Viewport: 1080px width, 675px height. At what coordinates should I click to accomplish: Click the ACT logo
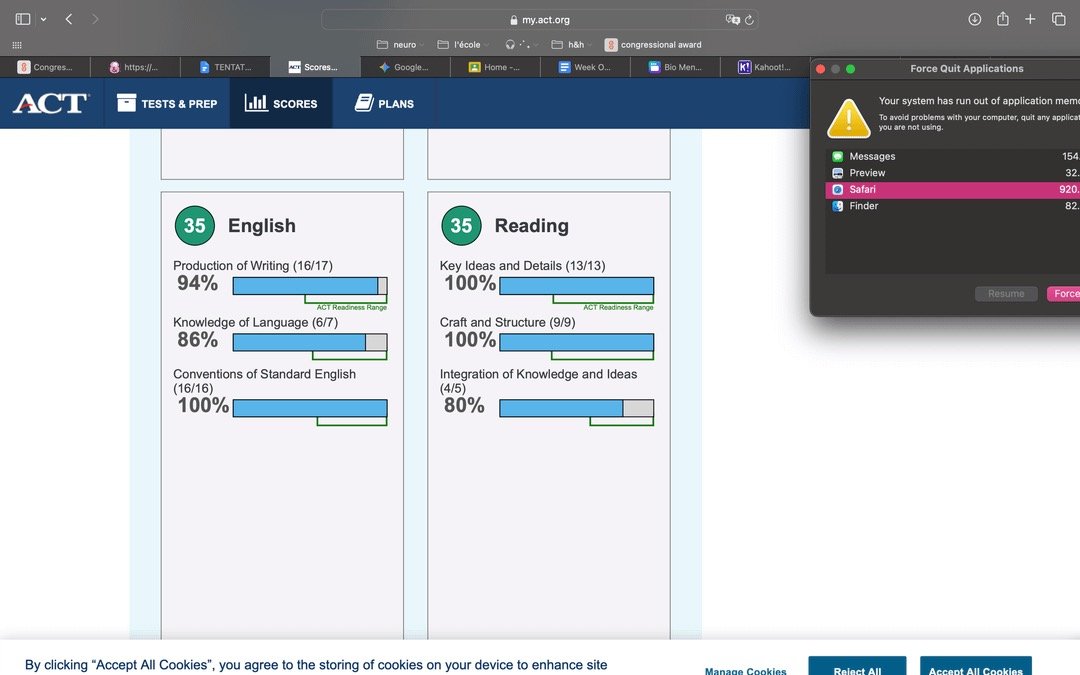pos(51,103)
